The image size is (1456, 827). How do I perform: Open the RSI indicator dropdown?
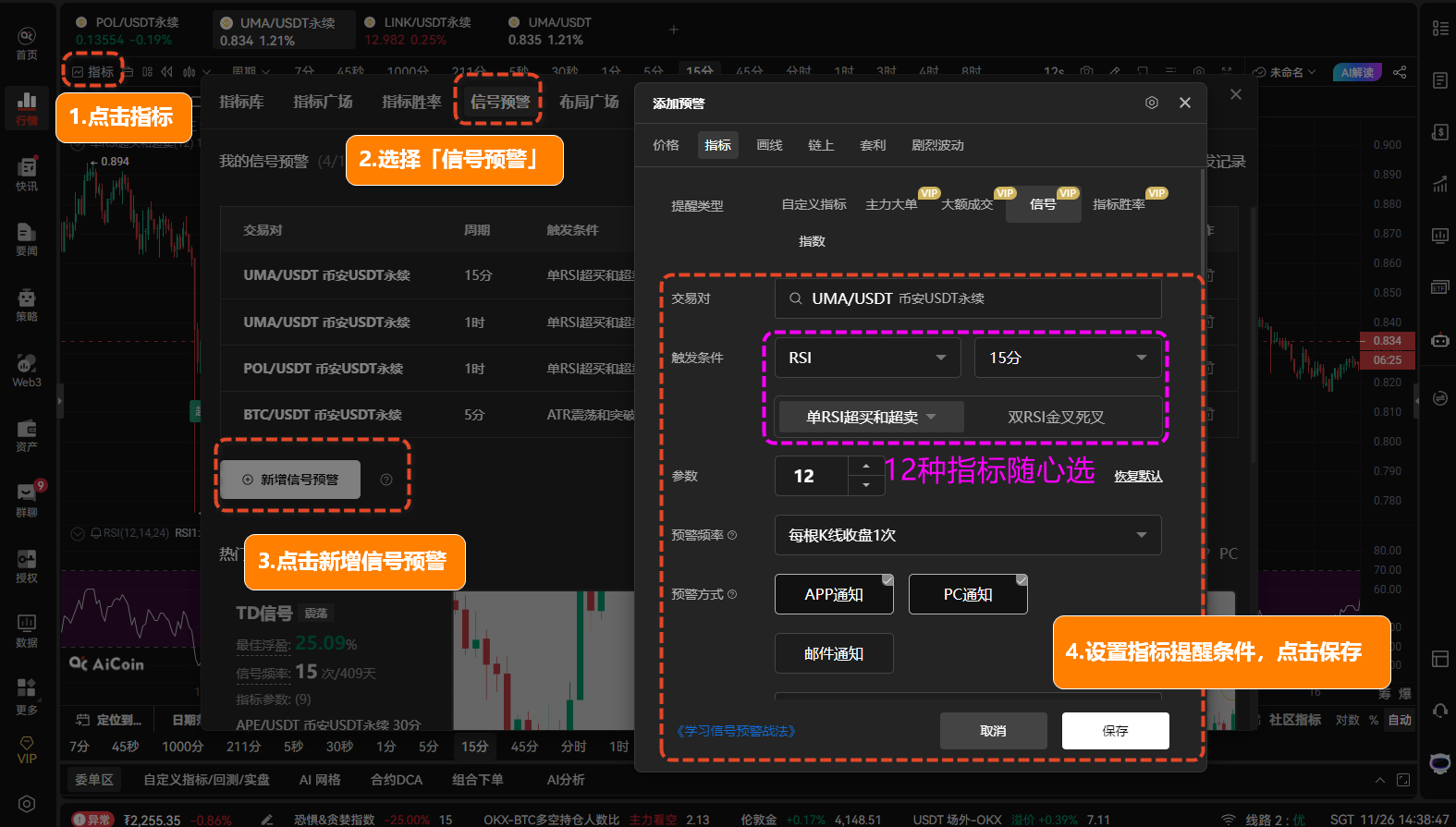867,358
